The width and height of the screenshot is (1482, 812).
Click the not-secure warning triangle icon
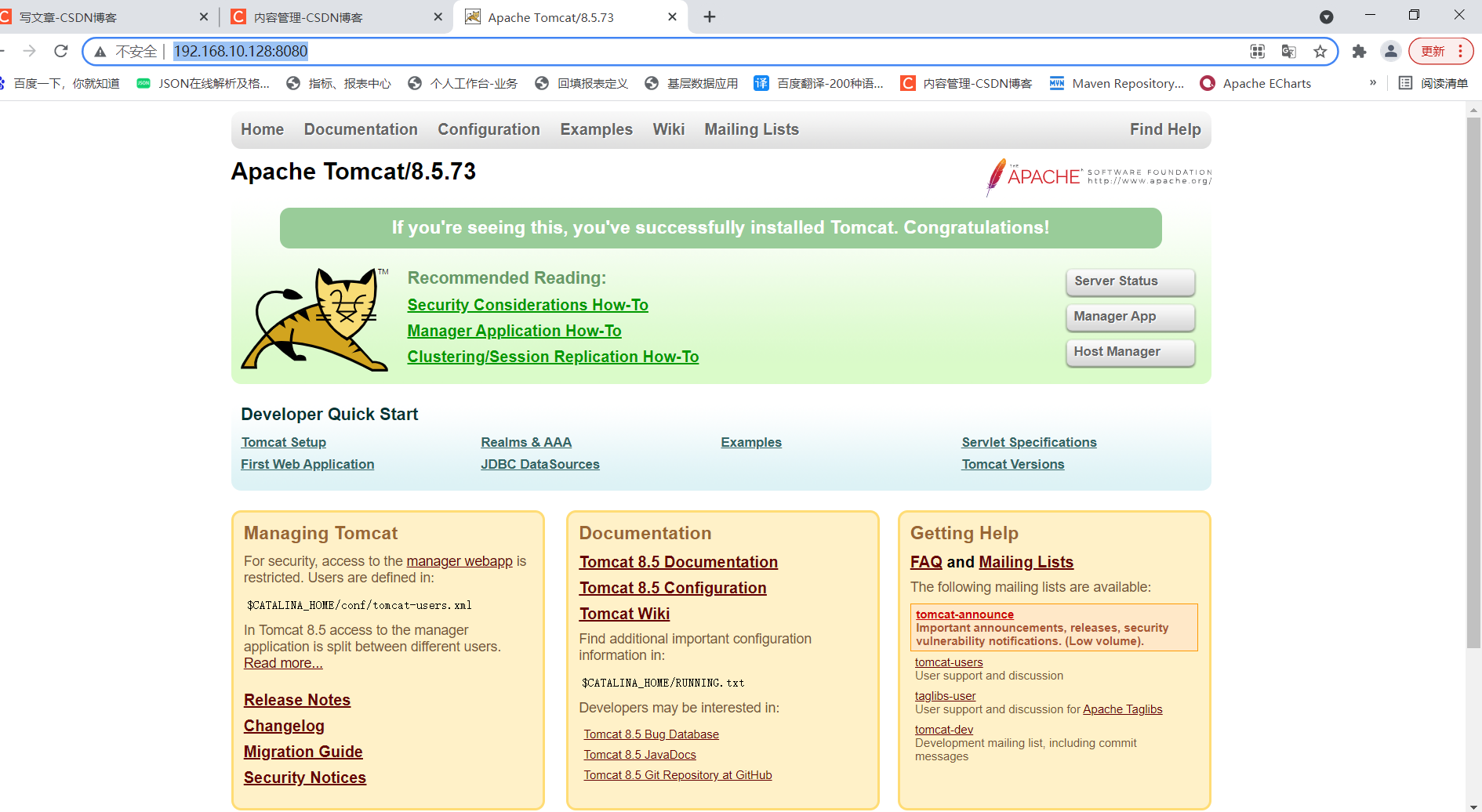coord(100,52)
